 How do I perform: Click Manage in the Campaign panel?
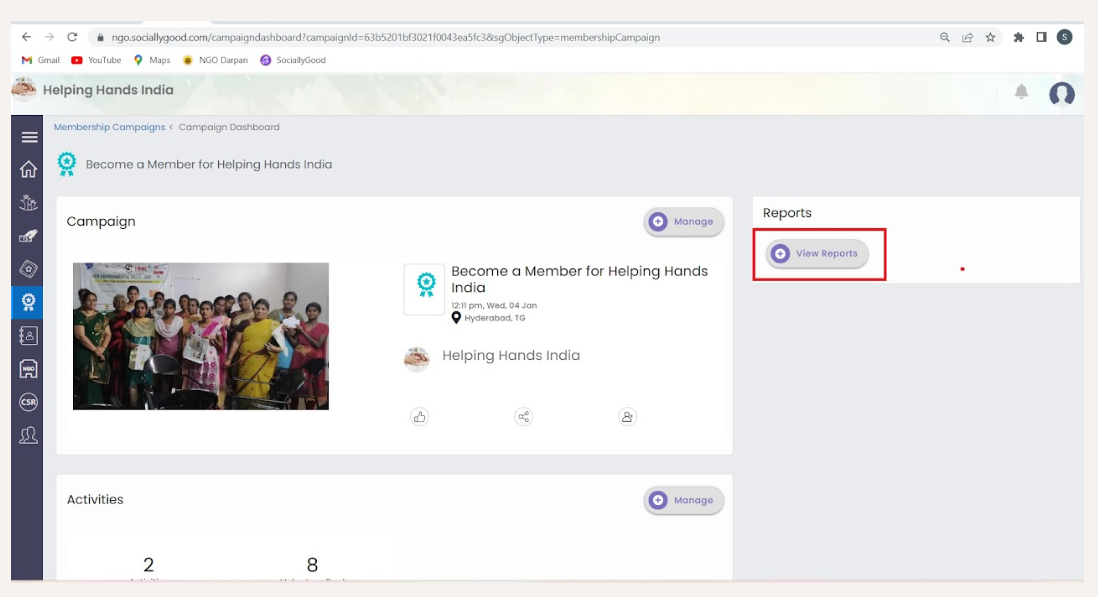pos(683,222)
